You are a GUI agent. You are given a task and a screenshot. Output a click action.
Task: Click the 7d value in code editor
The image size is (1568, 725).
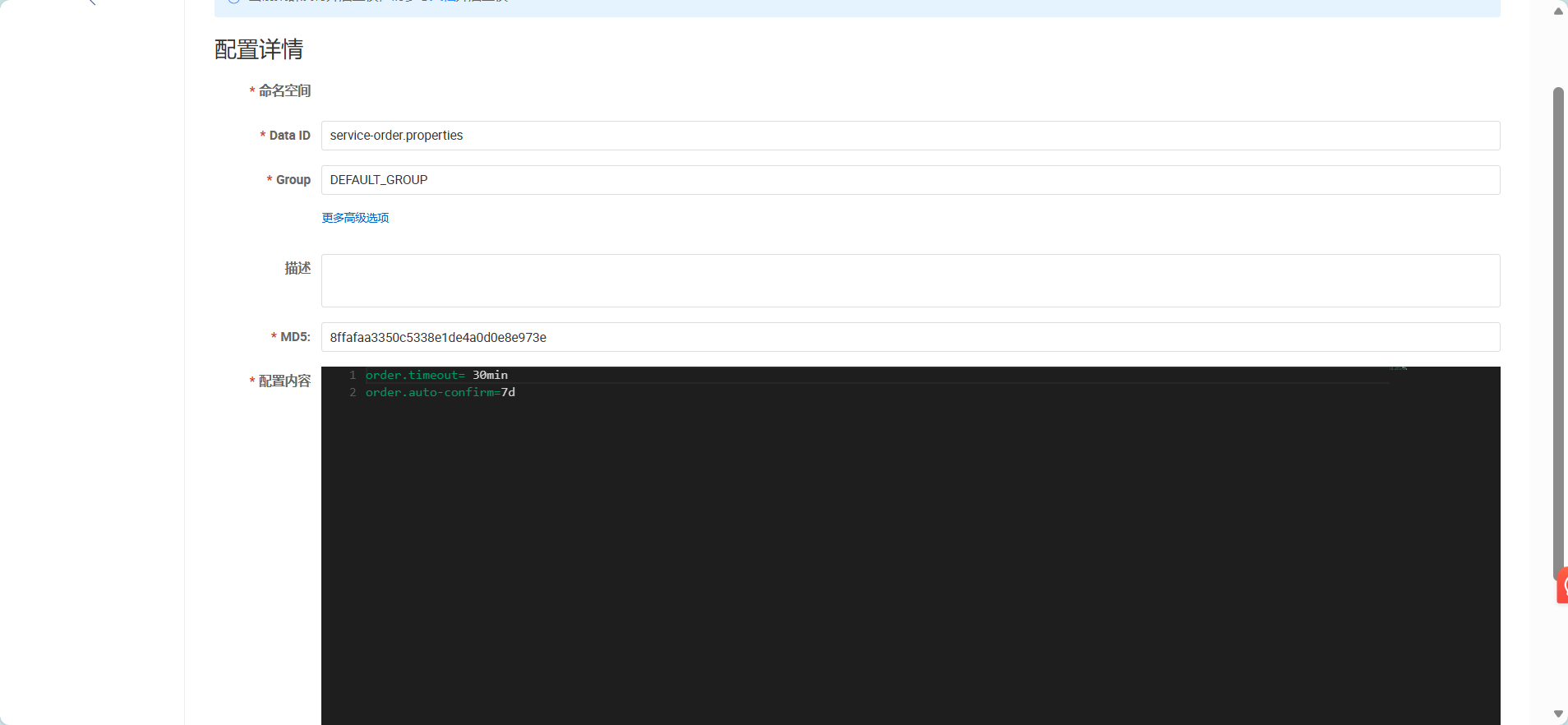point(508,392)
